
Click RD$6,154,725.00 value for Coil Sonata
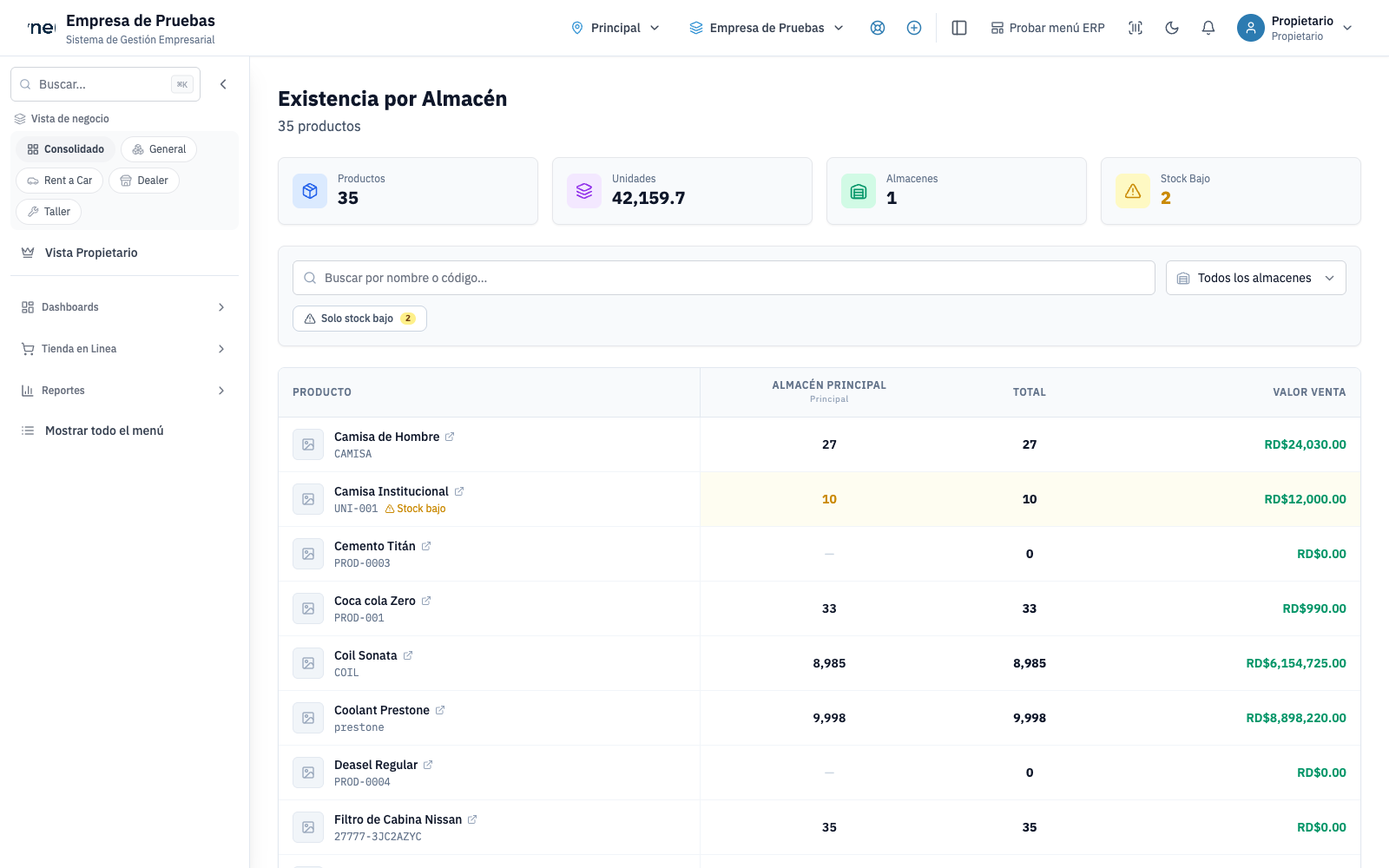(x=1296, y=663)
